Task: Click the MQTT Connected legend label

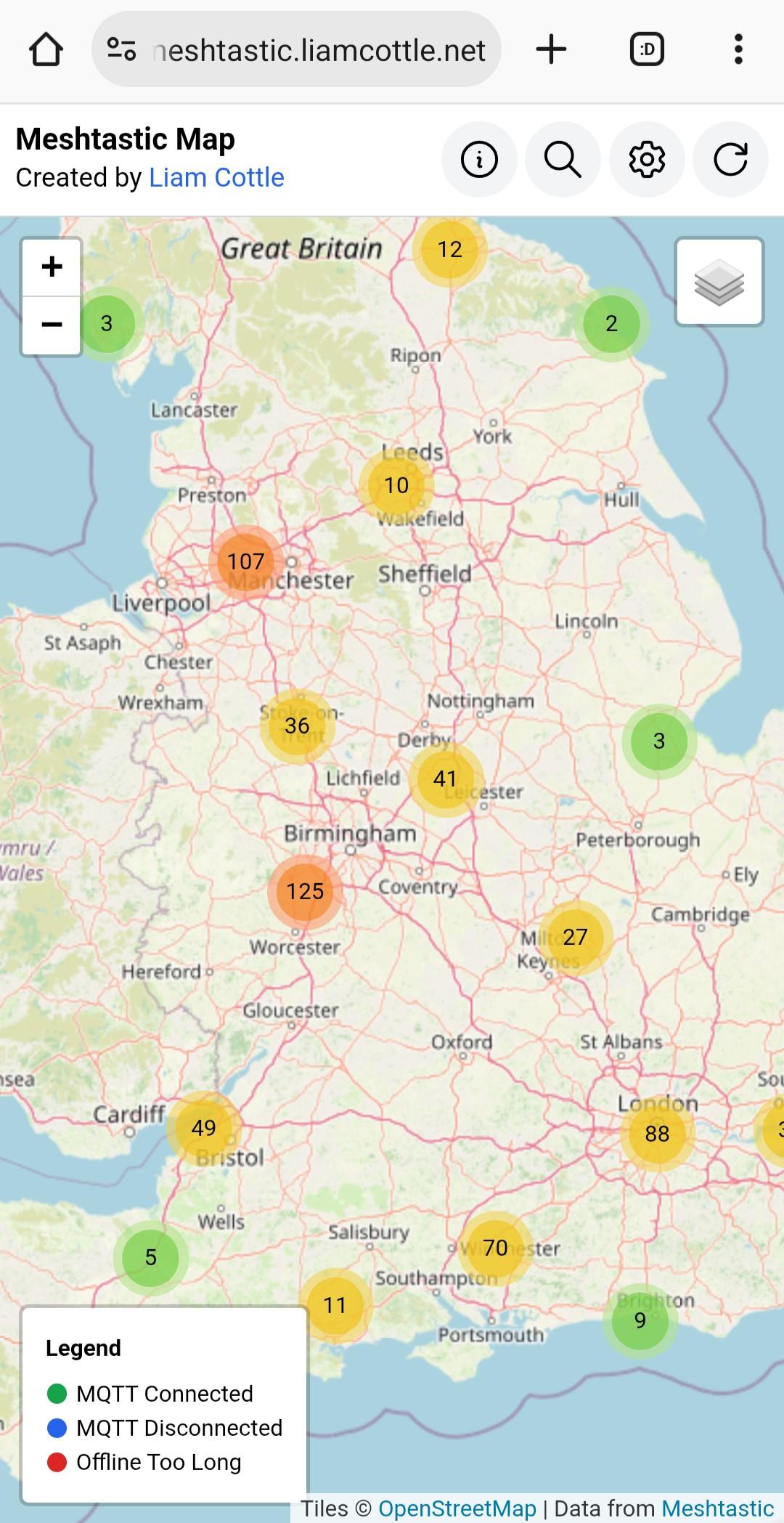Action: (165, 1394)
